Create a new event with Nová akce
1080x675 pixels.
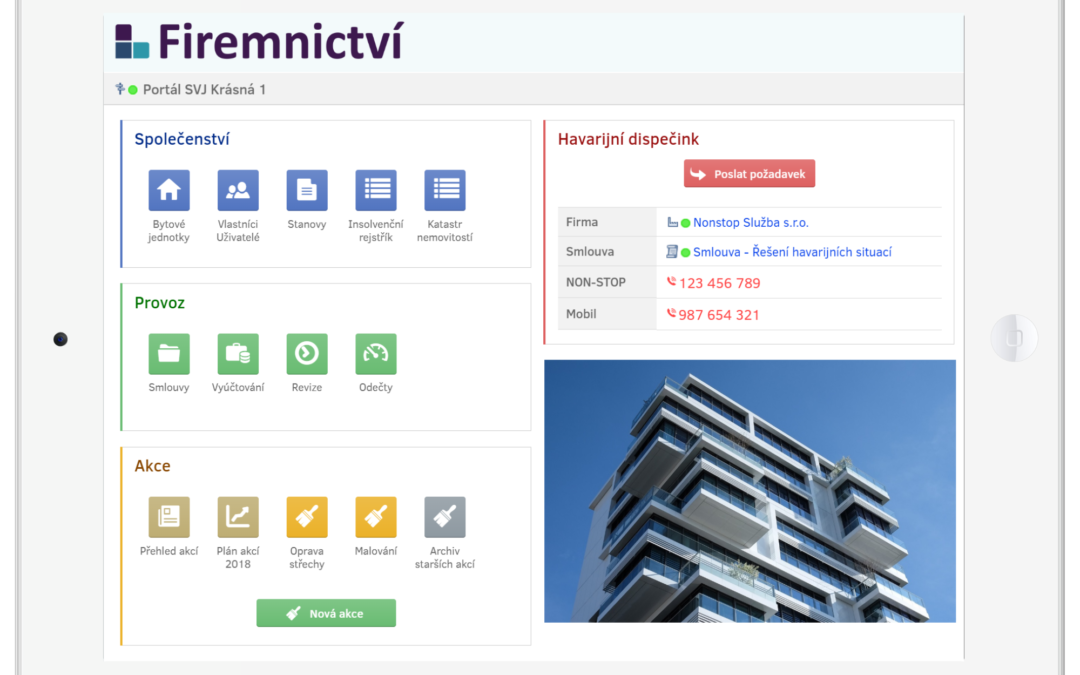coord(326,613)
